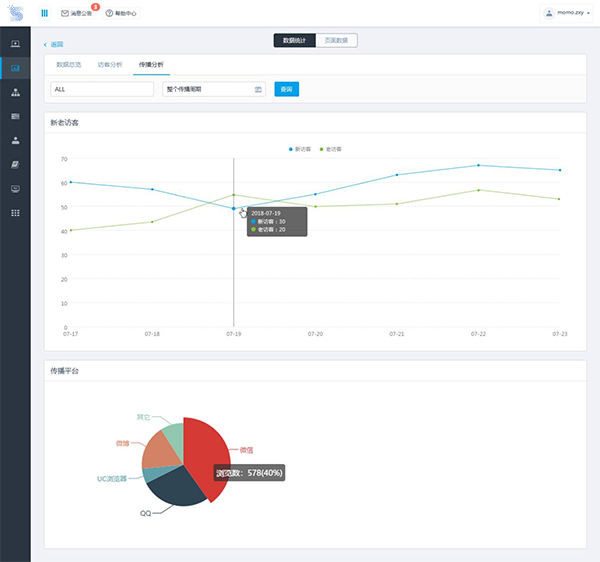Click the green data point at 07-22
Image resolution: width=600 pixels, height=562 pixels.
pos(478,190)
